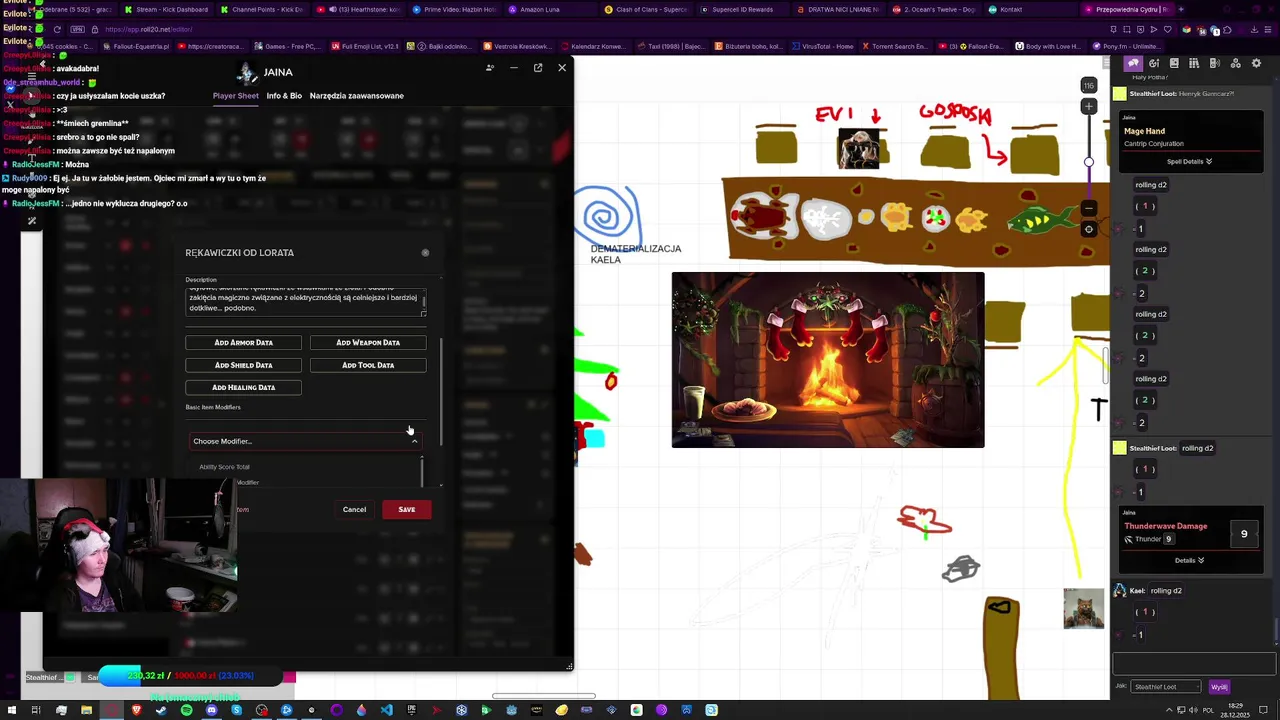
Task: Open the Supercell ID Rewards browser tab
Action: click(x=743, y=9)
